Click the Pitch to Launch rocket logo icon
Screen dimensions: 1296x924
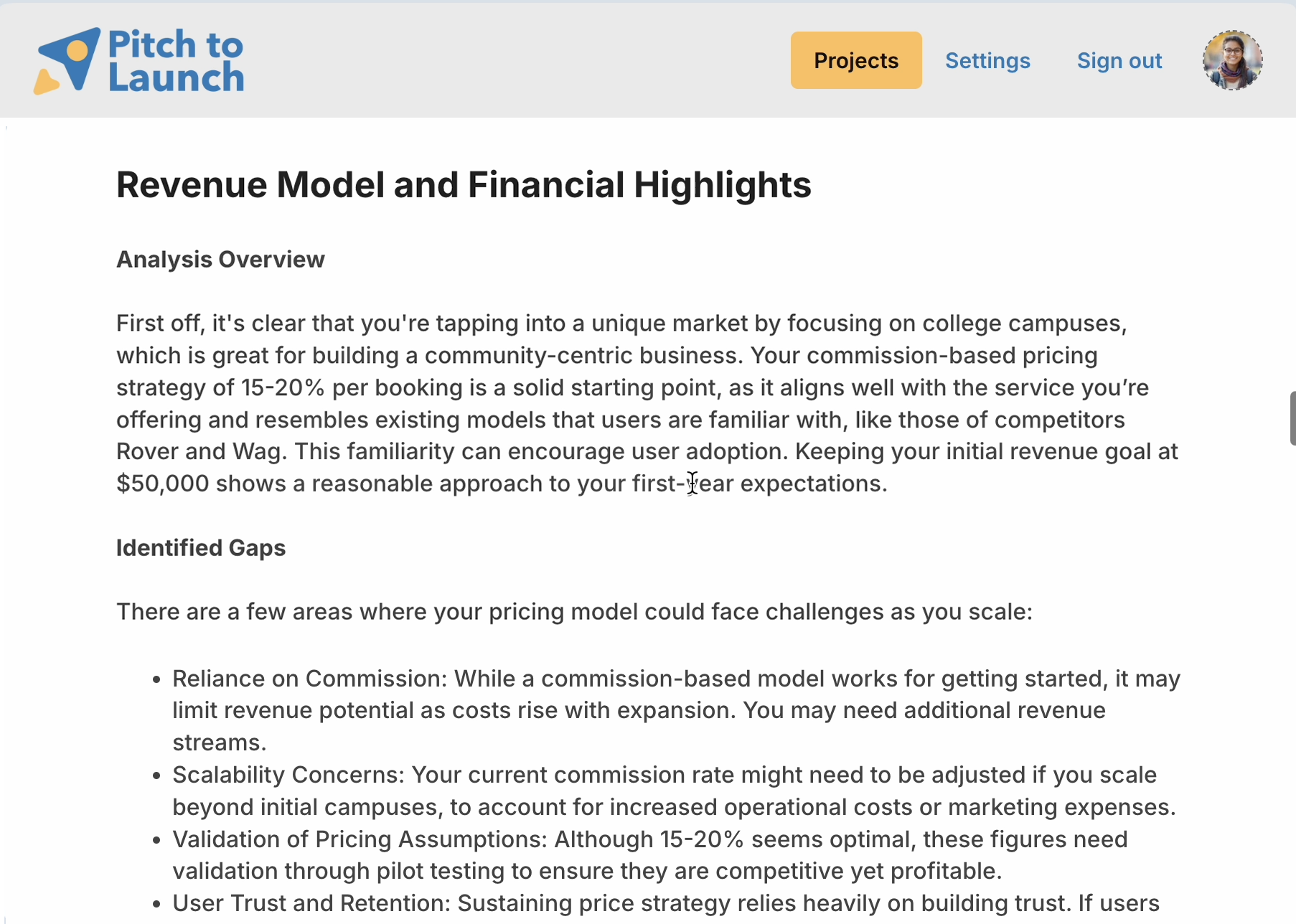[67, 61]
